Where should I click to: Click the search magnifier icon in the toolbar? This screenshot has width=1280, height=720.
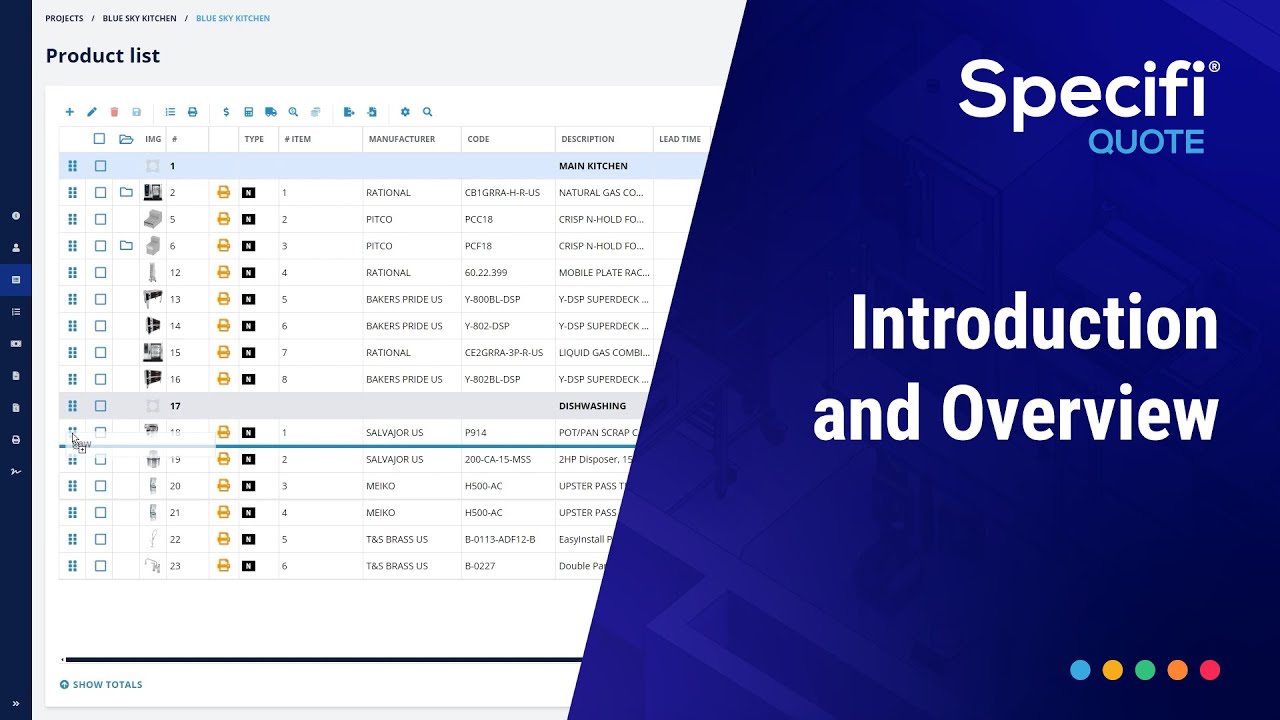click(x=427, y=112)
